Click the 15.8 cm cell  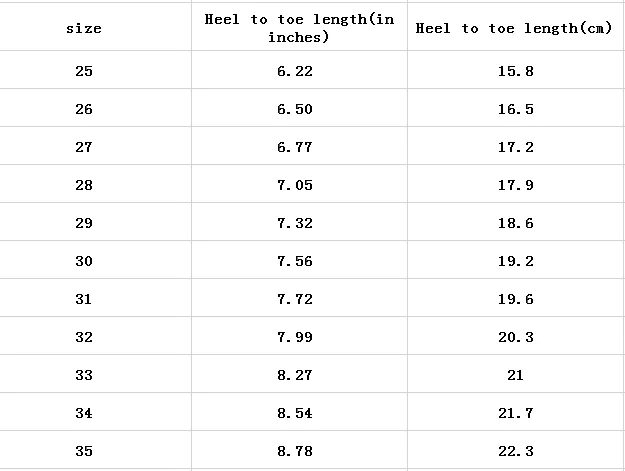pyautogui.click(x=515, y=71)
